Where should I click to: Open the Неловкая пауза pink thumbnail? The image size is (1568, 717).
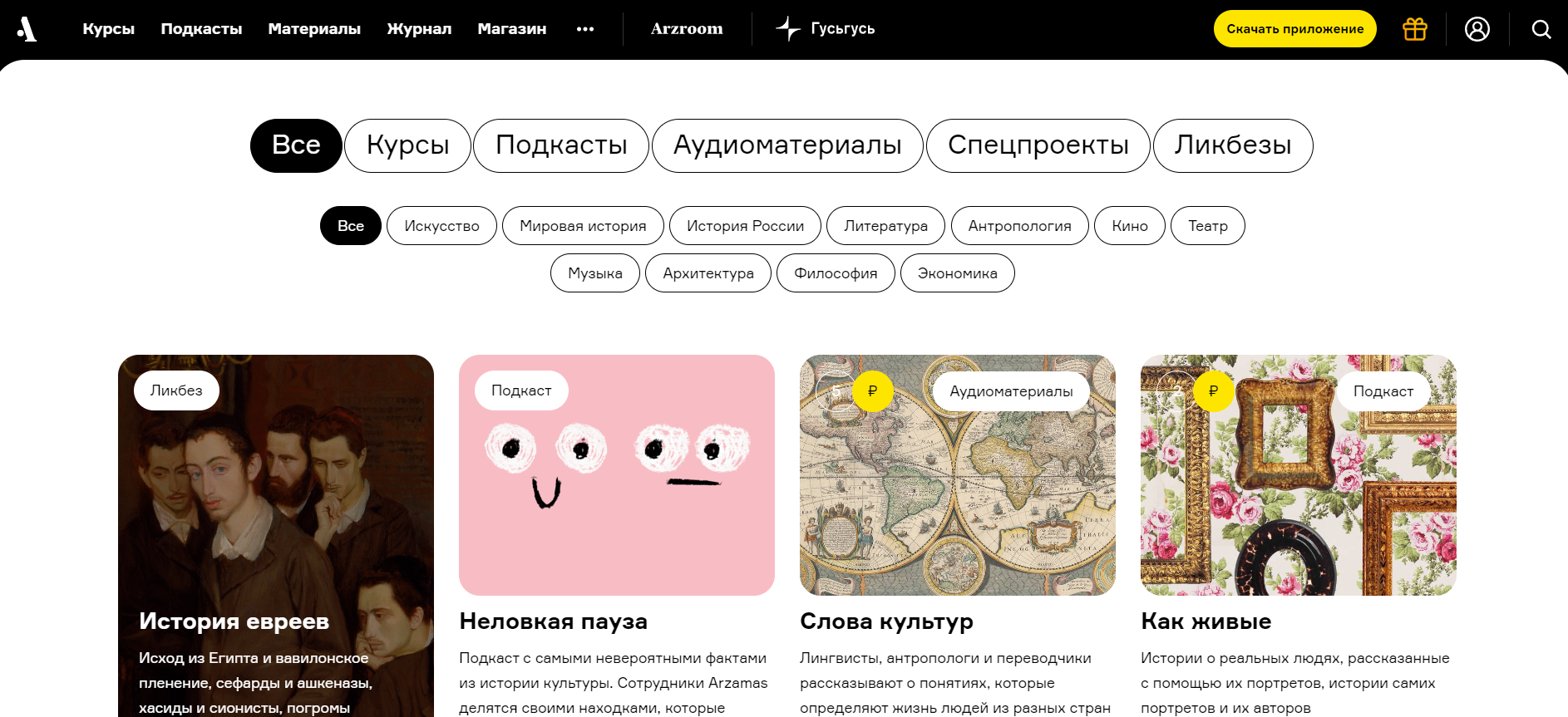[617, 475]
